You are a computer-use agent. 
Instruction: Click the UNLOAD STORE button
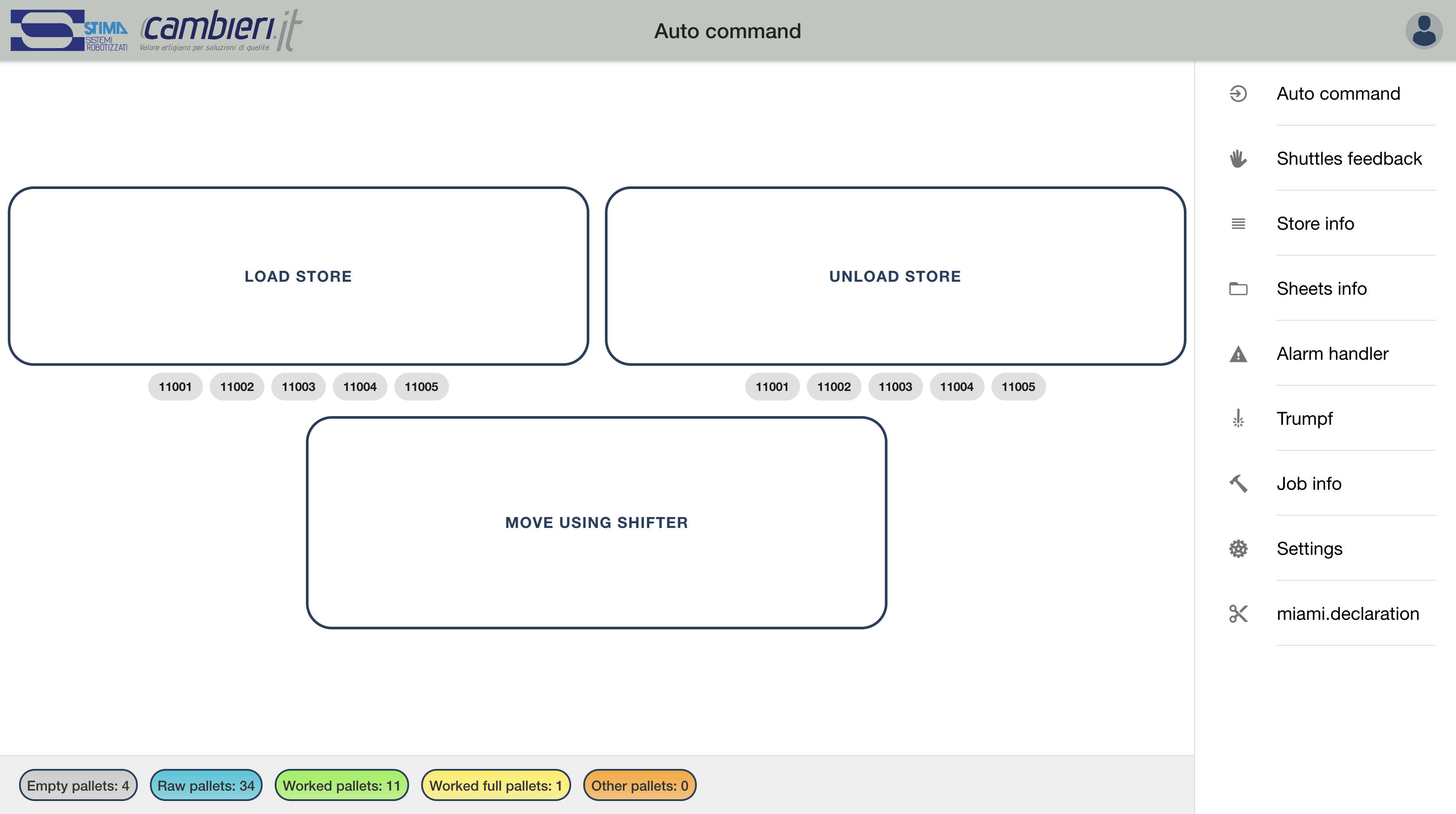(x=895, y=276)
